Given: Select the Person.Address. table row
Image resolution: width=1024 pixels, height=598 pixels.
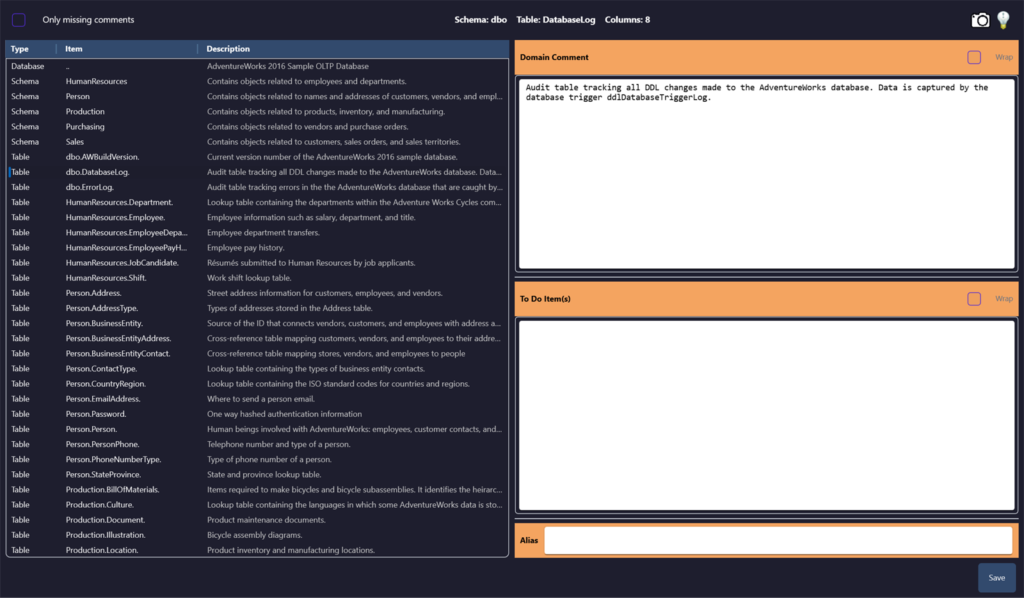Looking at the screenshot, I should [257, 293].
